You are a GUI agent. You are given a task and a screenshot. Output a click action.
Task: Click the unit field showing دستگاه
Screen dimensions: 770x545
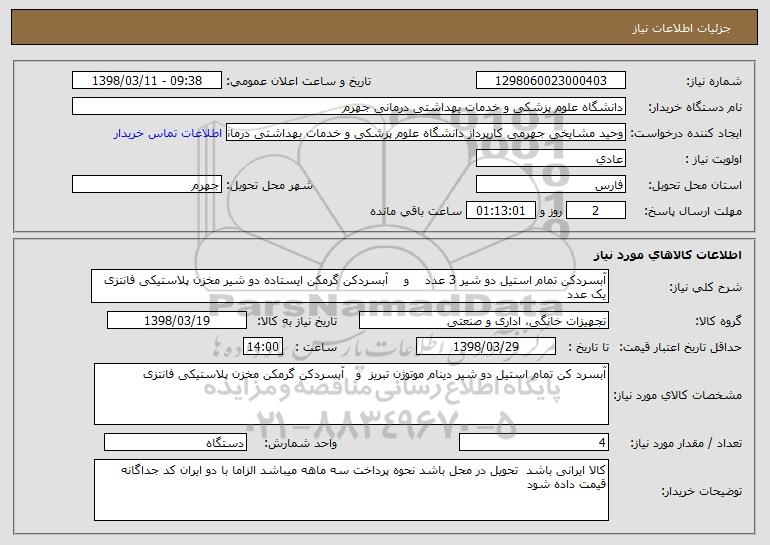(x=175, y=442)
